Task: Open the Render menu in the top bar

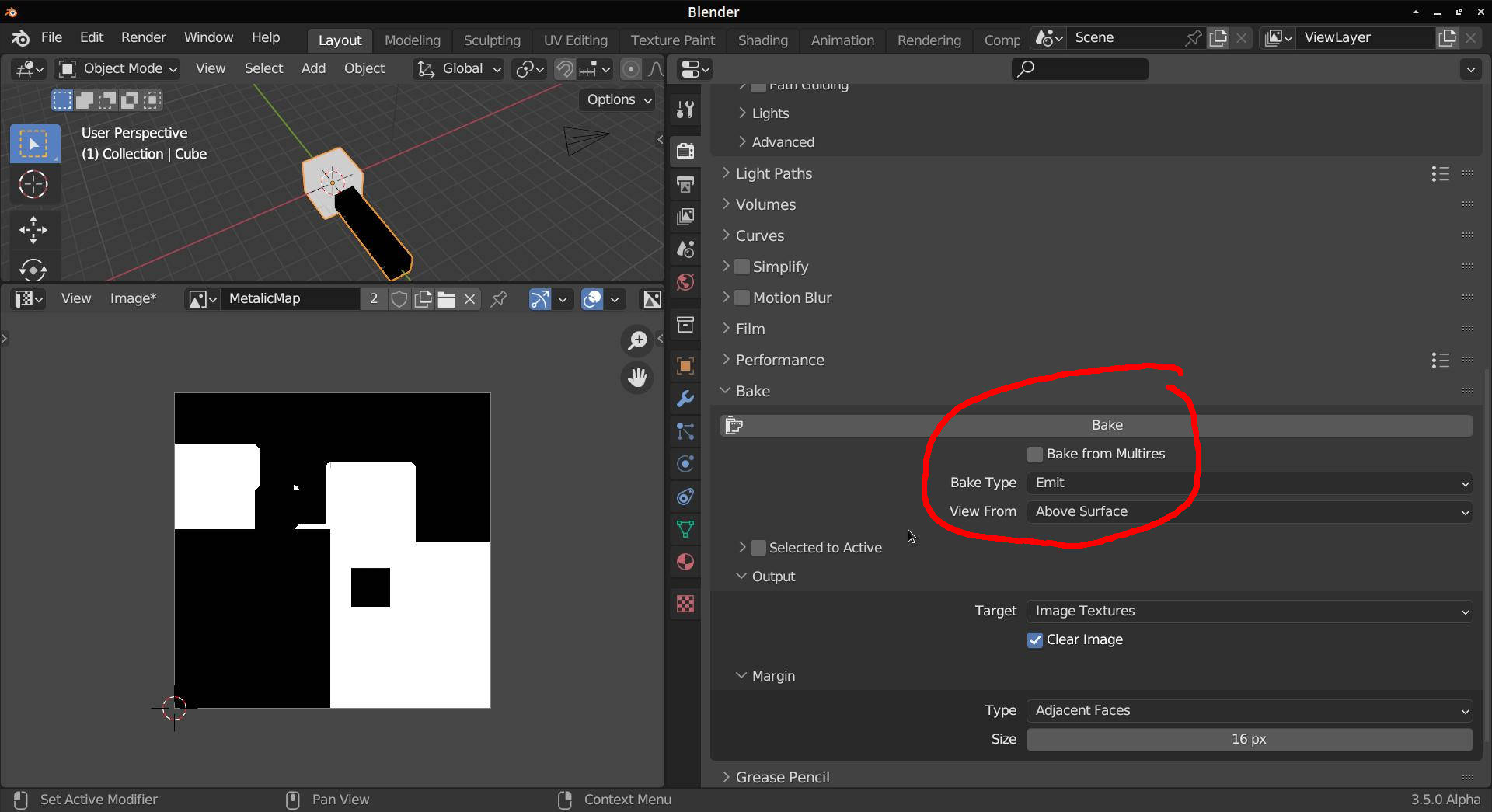Action: click(x=142, y=37)
